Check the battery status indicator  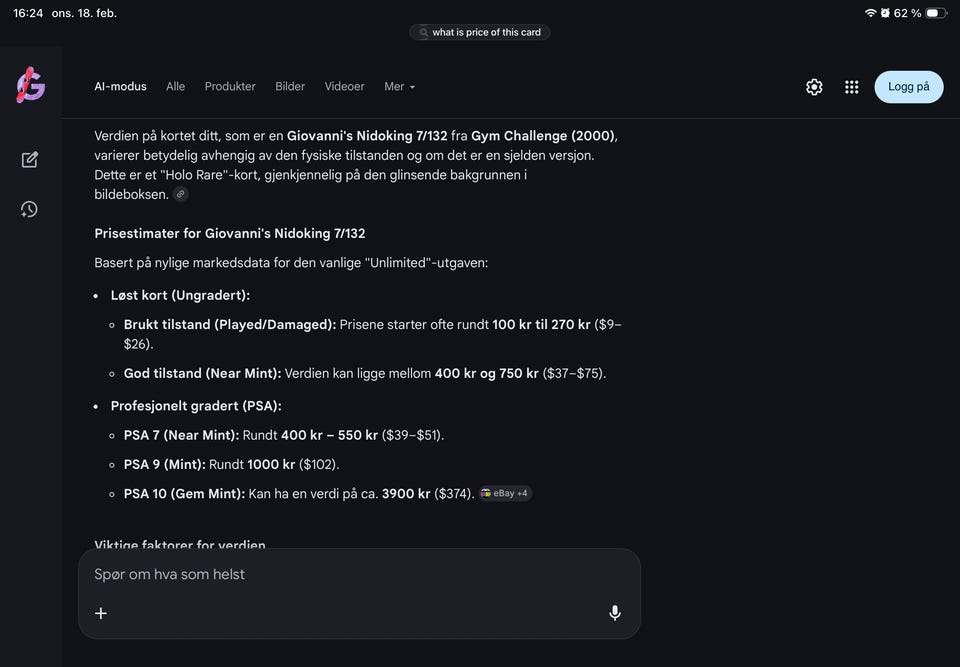935,13
